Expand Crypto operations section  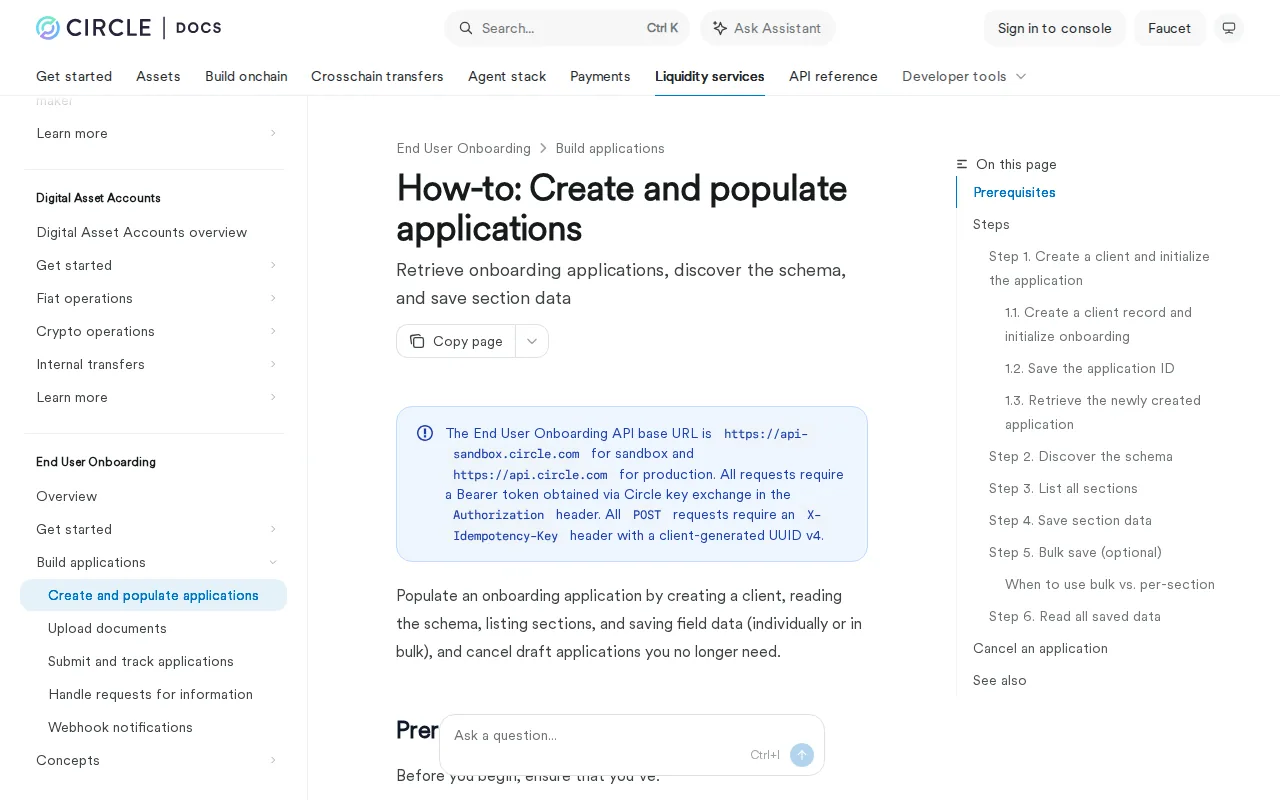pyautogui.click(x=273, y=331)
